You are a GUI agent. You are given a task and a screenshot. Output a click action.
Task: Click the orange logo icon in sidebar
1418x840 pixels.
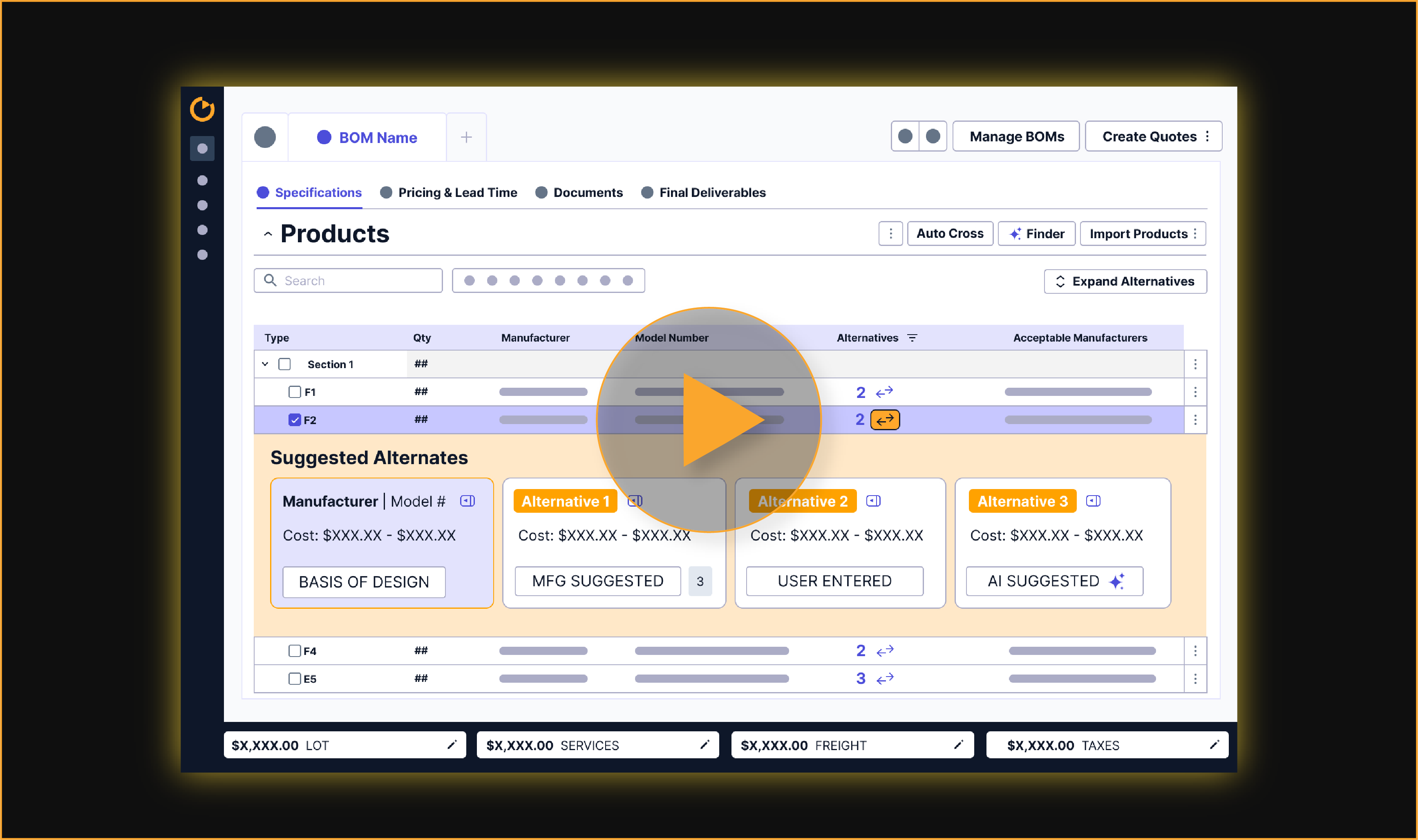coord(202,109)
